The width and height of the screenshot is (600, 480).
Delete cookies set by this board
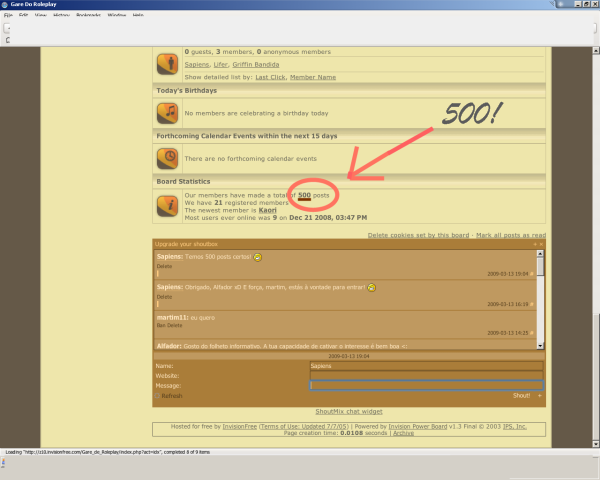408,234
